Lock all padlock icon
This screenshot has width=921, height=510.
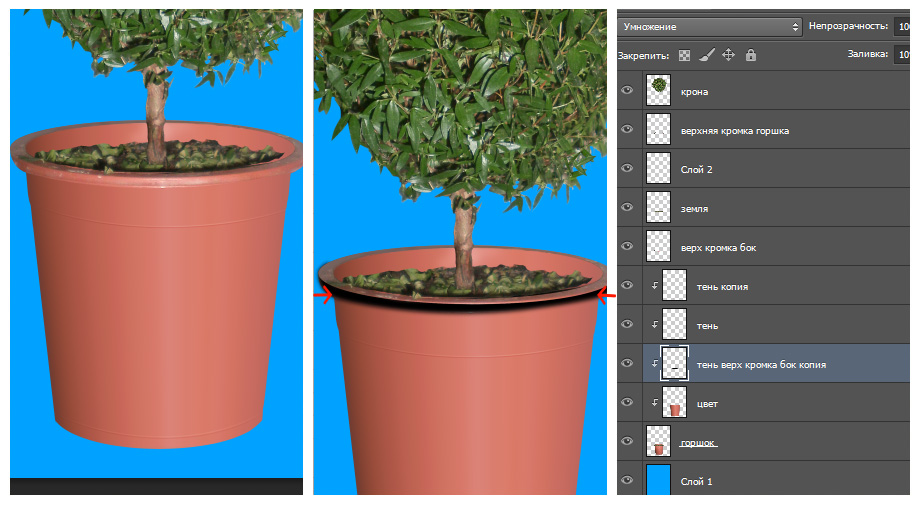[x=751, y=55]
